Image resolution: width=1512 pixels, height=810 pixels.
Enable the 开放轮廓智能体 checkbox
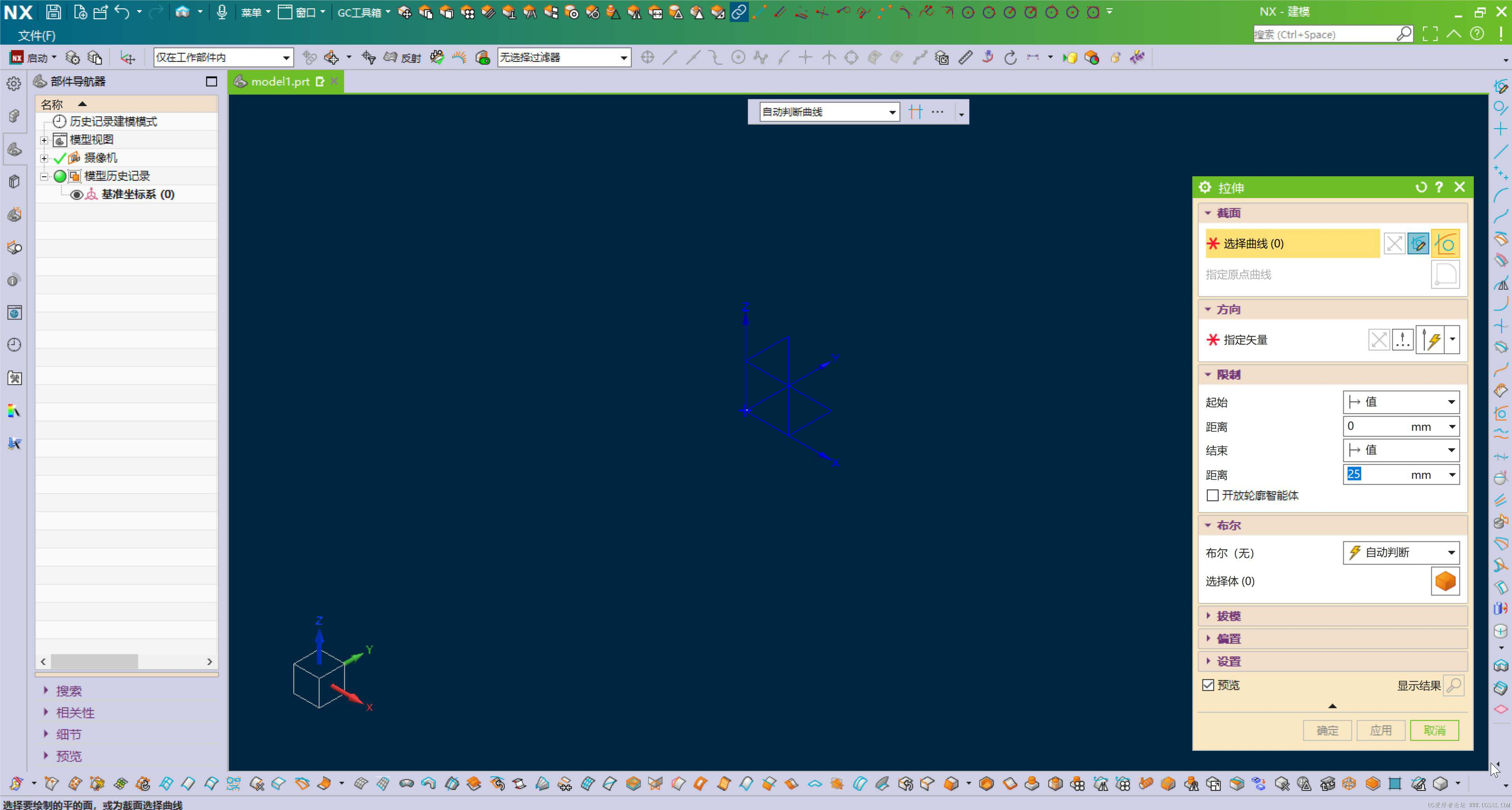pos(1213,495)
